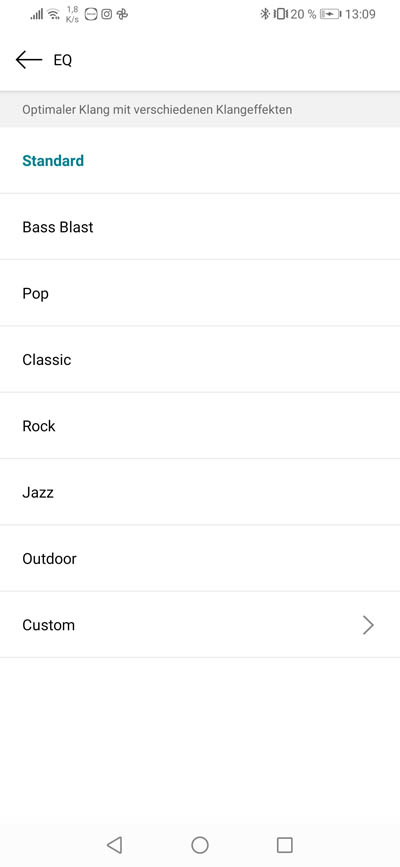
Task: Tap the Bluetooth icon in status bar
Action: point(265,14)
